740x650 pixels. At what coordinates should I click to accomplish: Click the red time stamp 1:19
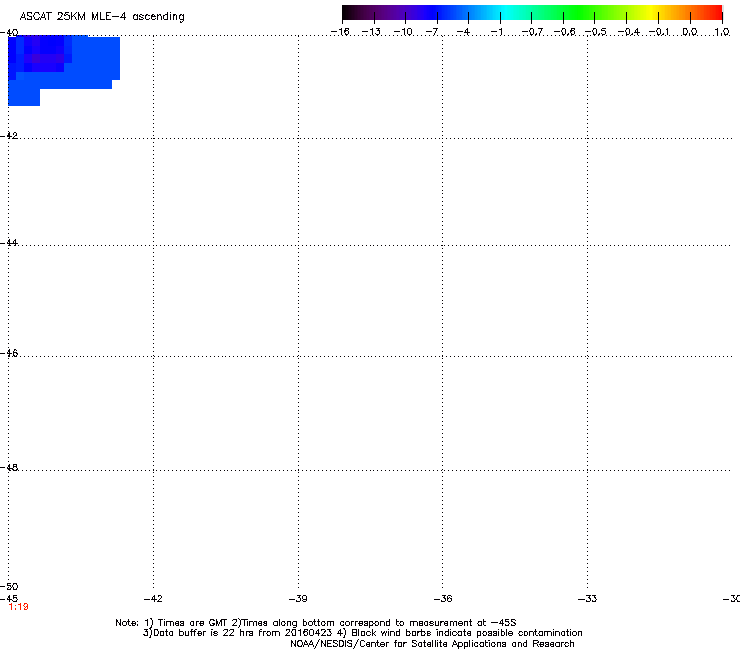coord(18,607)
